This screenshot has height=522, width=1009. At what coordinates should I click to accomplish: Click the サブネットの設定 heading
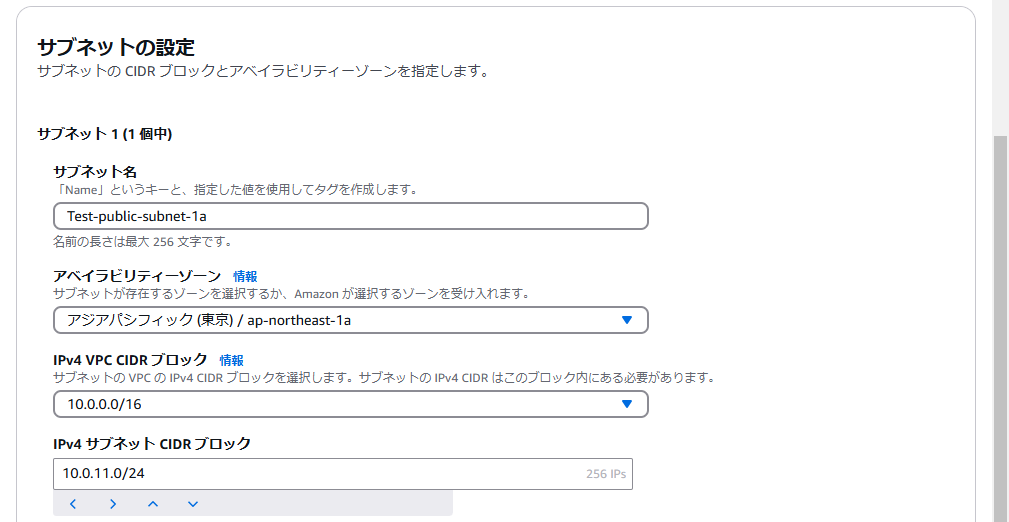(116, 47)
